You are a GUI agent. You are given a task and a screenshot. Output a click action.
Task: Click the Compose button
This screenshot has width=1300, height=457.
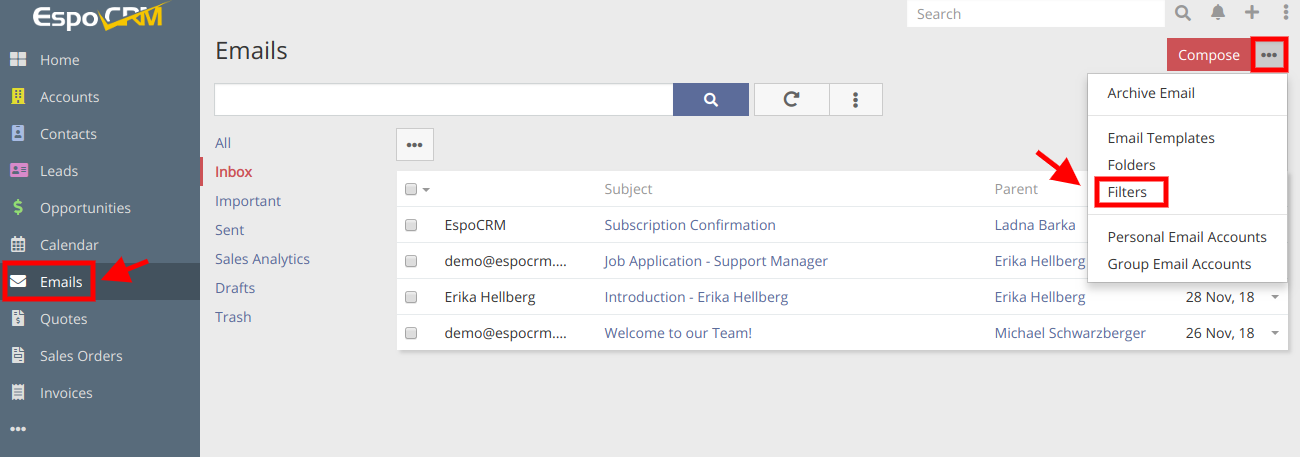(x=1208, y=55)
